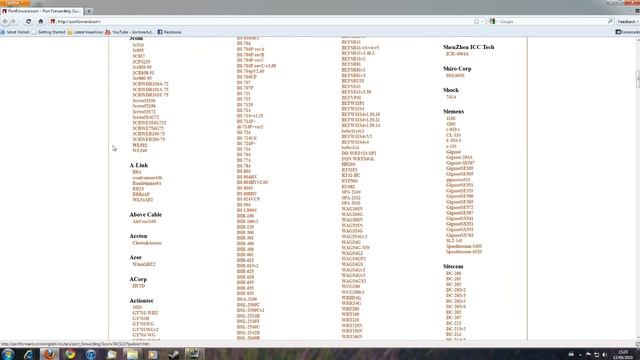Image resolution: width=640 pixels, height=360 pixels.
Task: Click the Above Cable heading
Action: coord(146,214)
